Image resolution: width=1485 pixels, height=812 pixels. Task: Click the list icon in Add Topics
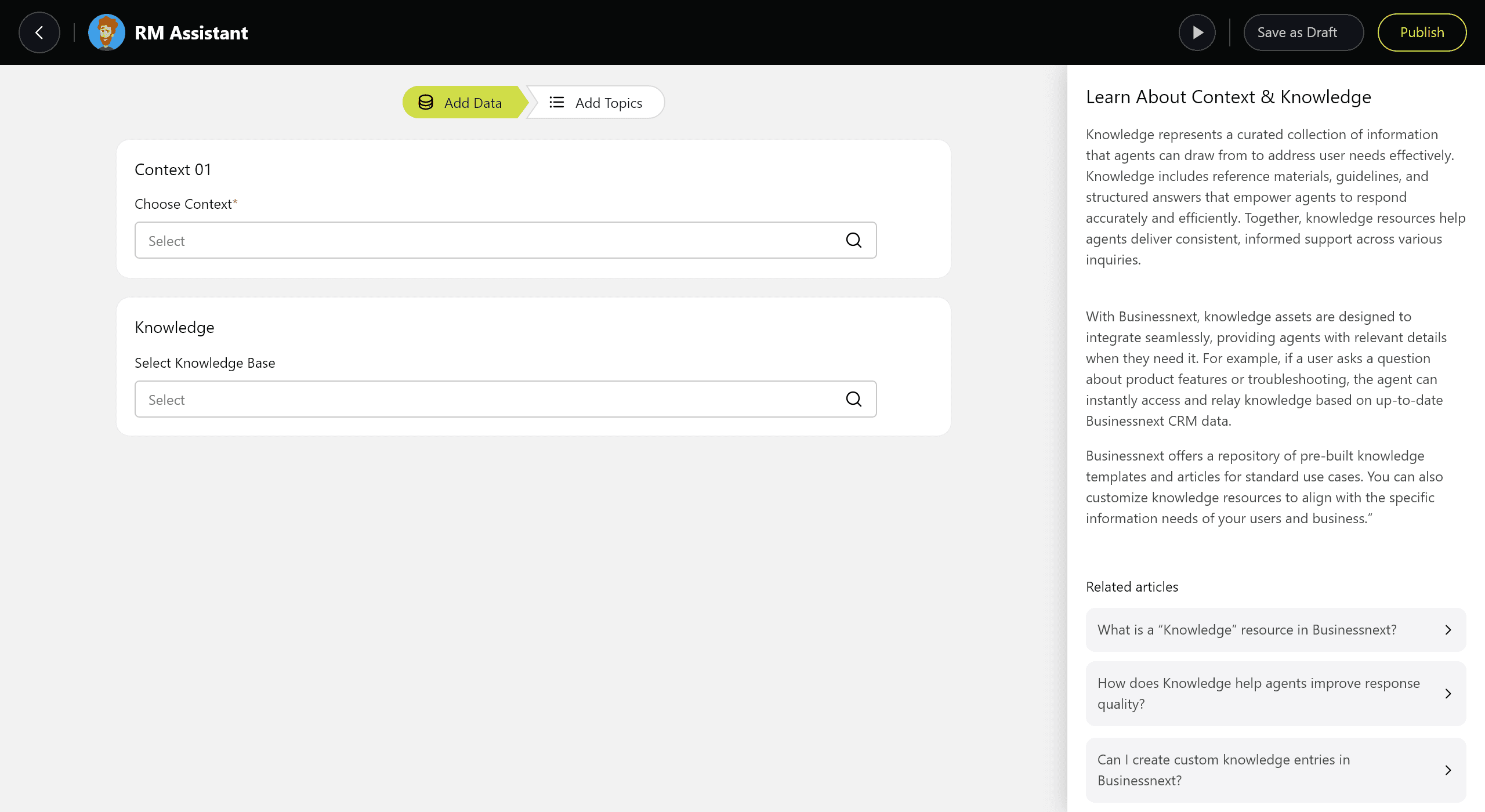(x=556, y=103)
